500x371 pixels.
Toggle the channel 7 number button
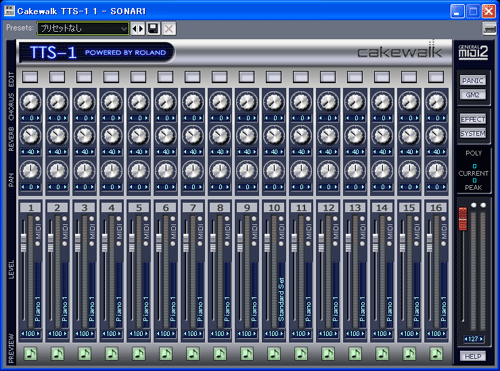(x=193, y=208)
